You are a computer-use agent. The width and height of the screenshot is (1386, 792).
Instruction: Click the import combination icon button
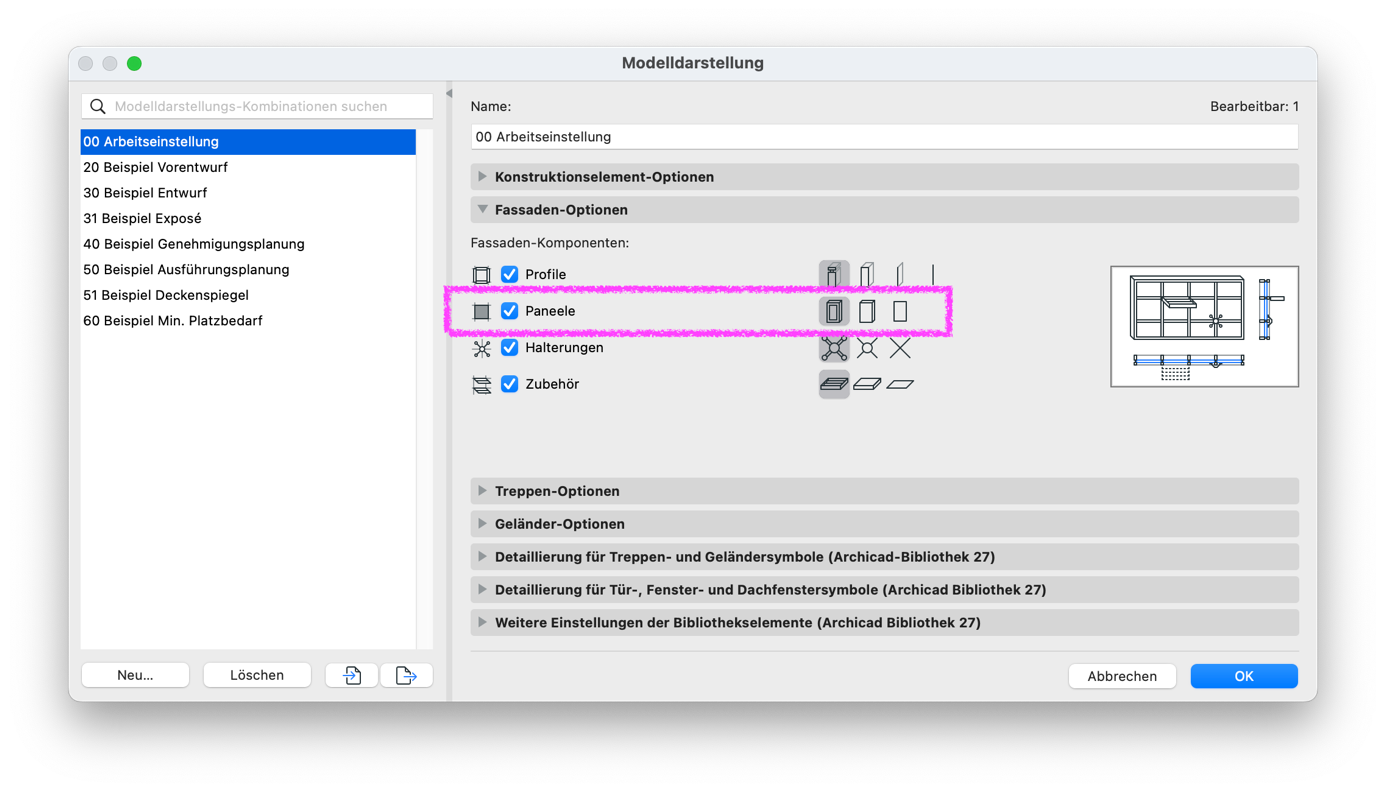[x=352, y=676]
